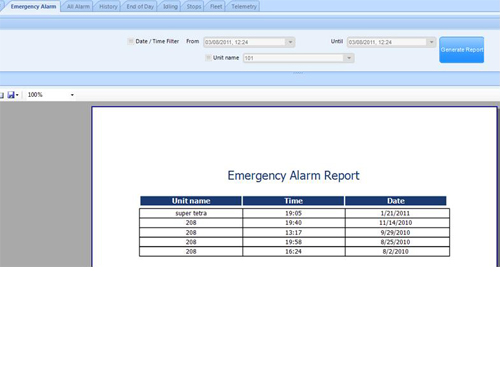500x376 pixels.
Task: Switch to the All Alarm tab
Action: click(x=78, y=7)
